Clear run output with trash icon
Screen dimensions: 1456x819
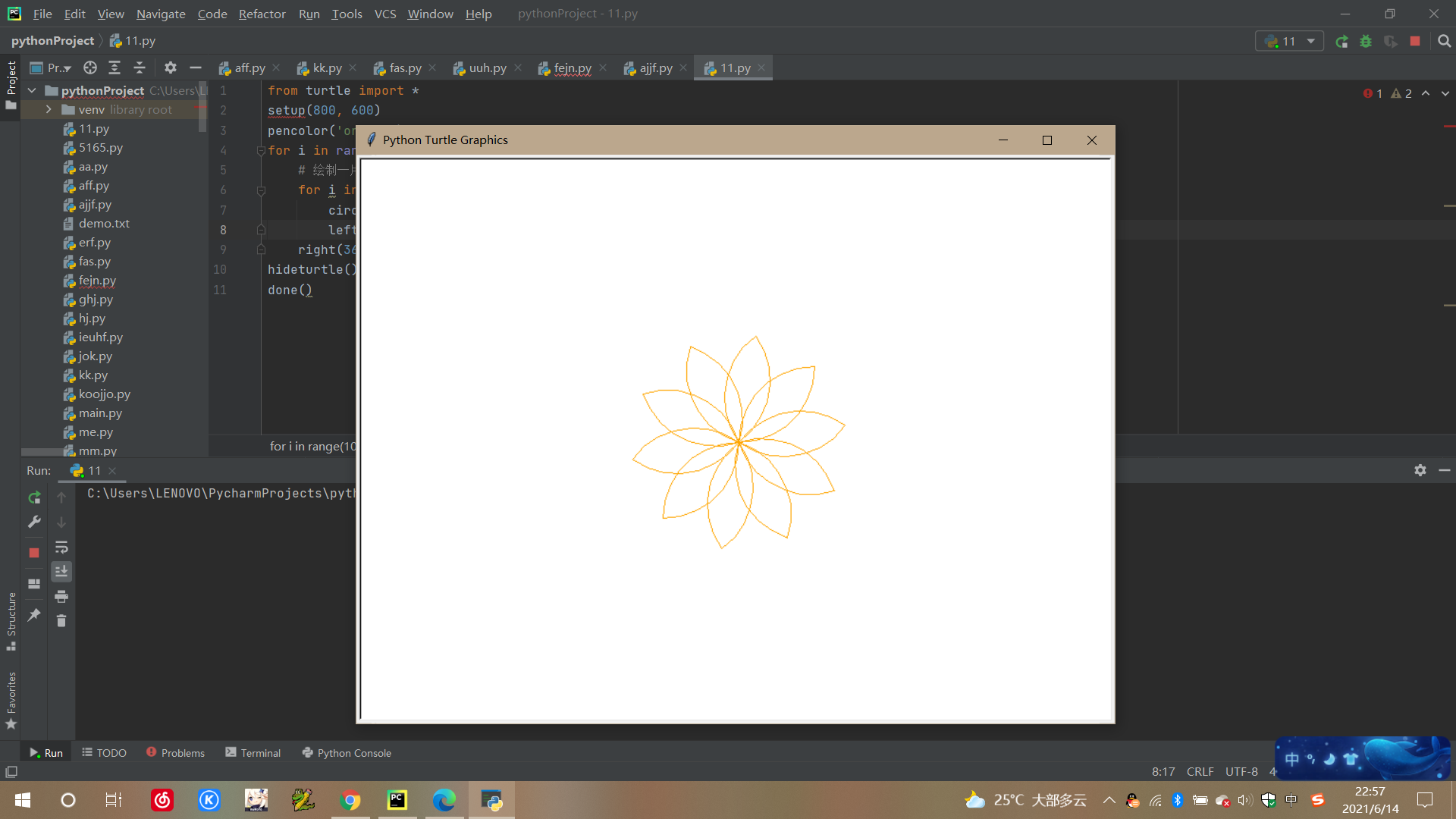point(61,621)
